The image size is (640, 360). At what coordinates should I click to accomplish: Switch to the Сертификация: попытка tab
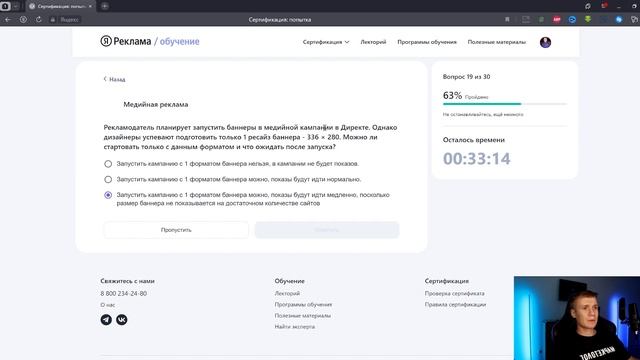pos(61,6)
